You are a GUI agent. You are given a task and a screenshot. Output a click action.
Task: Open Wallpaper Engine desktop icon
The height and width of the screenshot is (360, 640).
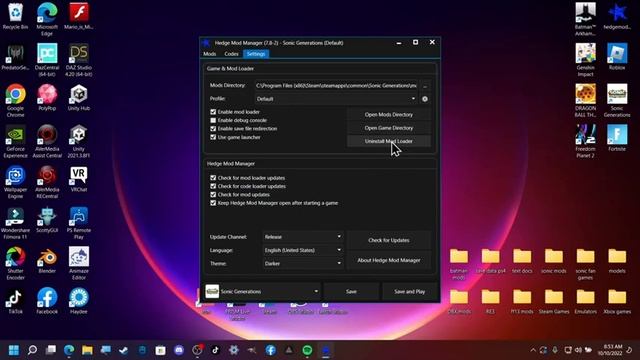pos(15,182)
